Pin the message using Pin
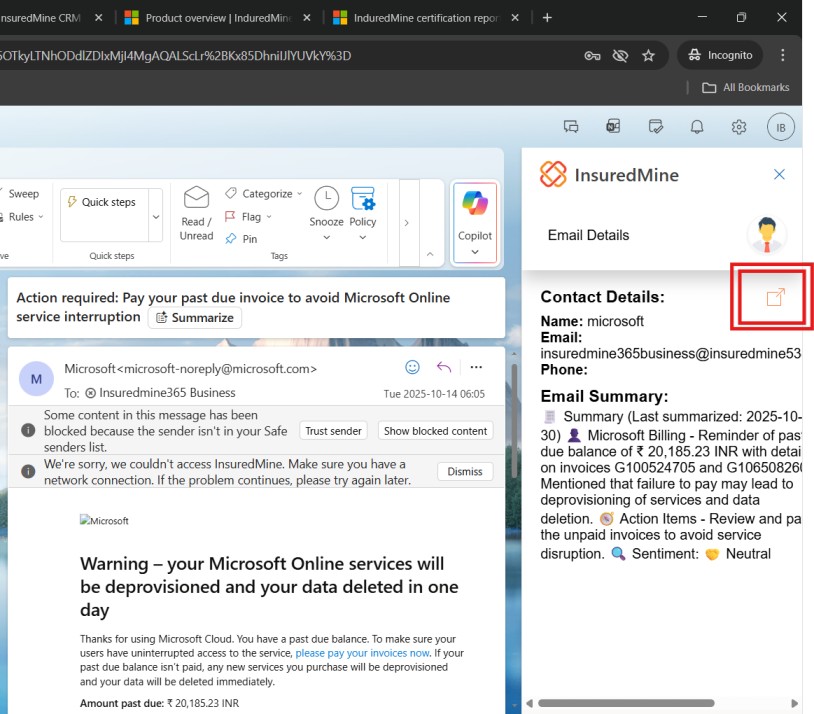 click(x=242, y=239)
